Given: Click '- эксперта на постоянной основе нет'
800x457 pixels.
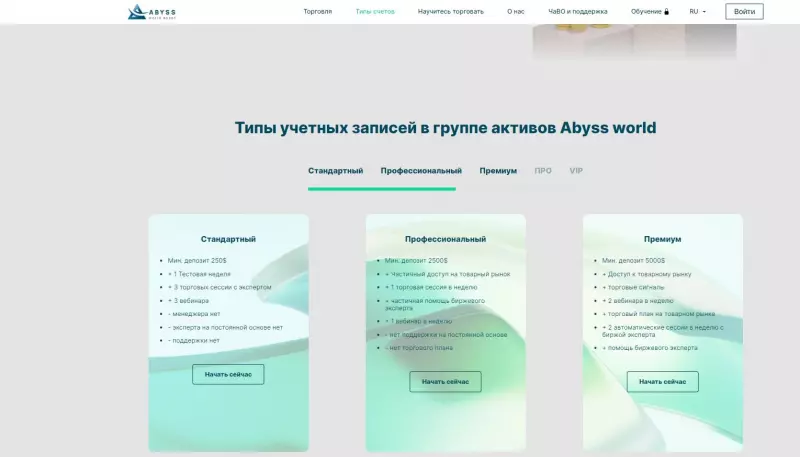Looking at the screenshot, I should [225, 327].
